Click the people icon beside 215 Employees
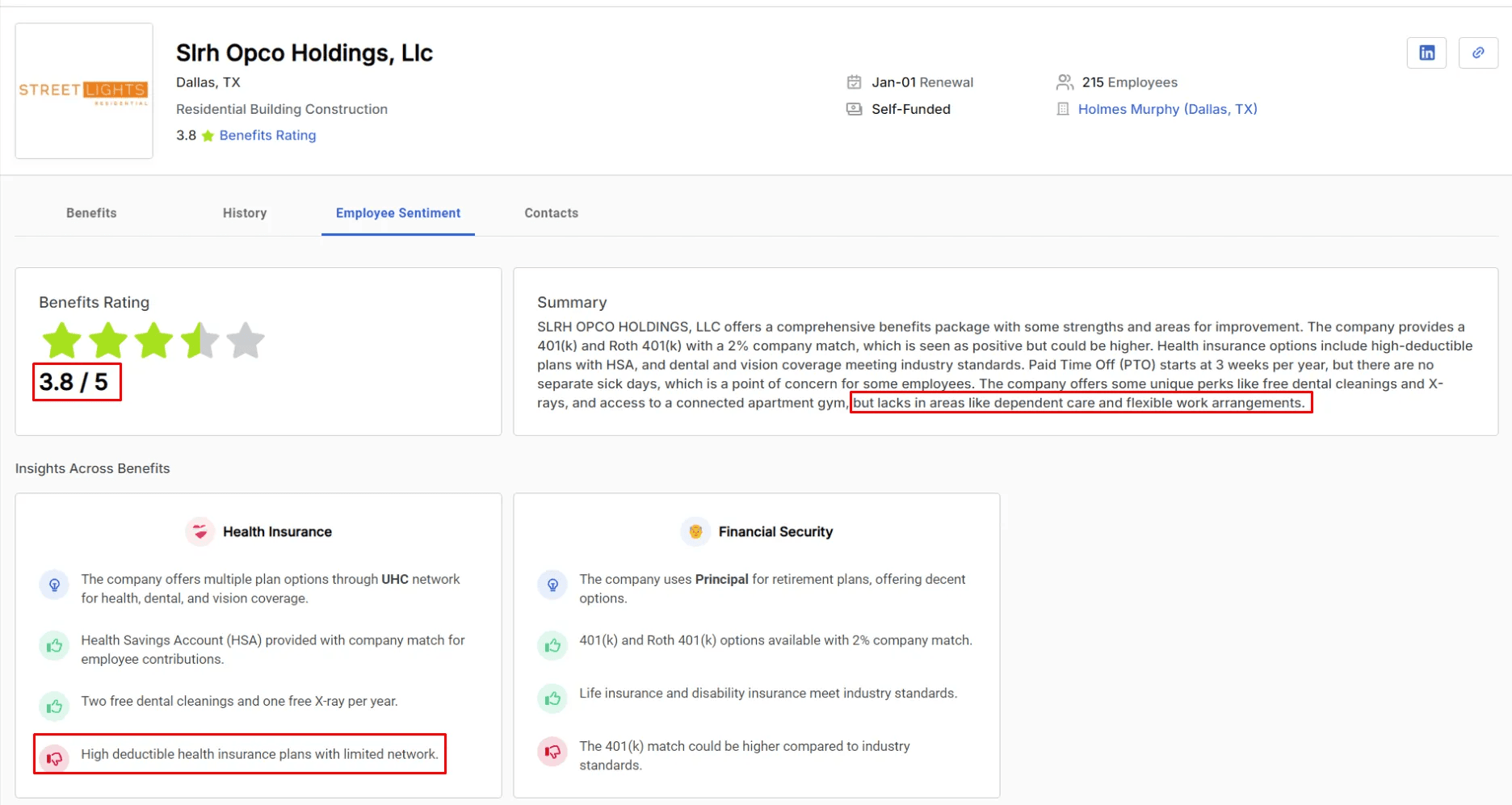 pyautogui.click(x=1064, y=82)
